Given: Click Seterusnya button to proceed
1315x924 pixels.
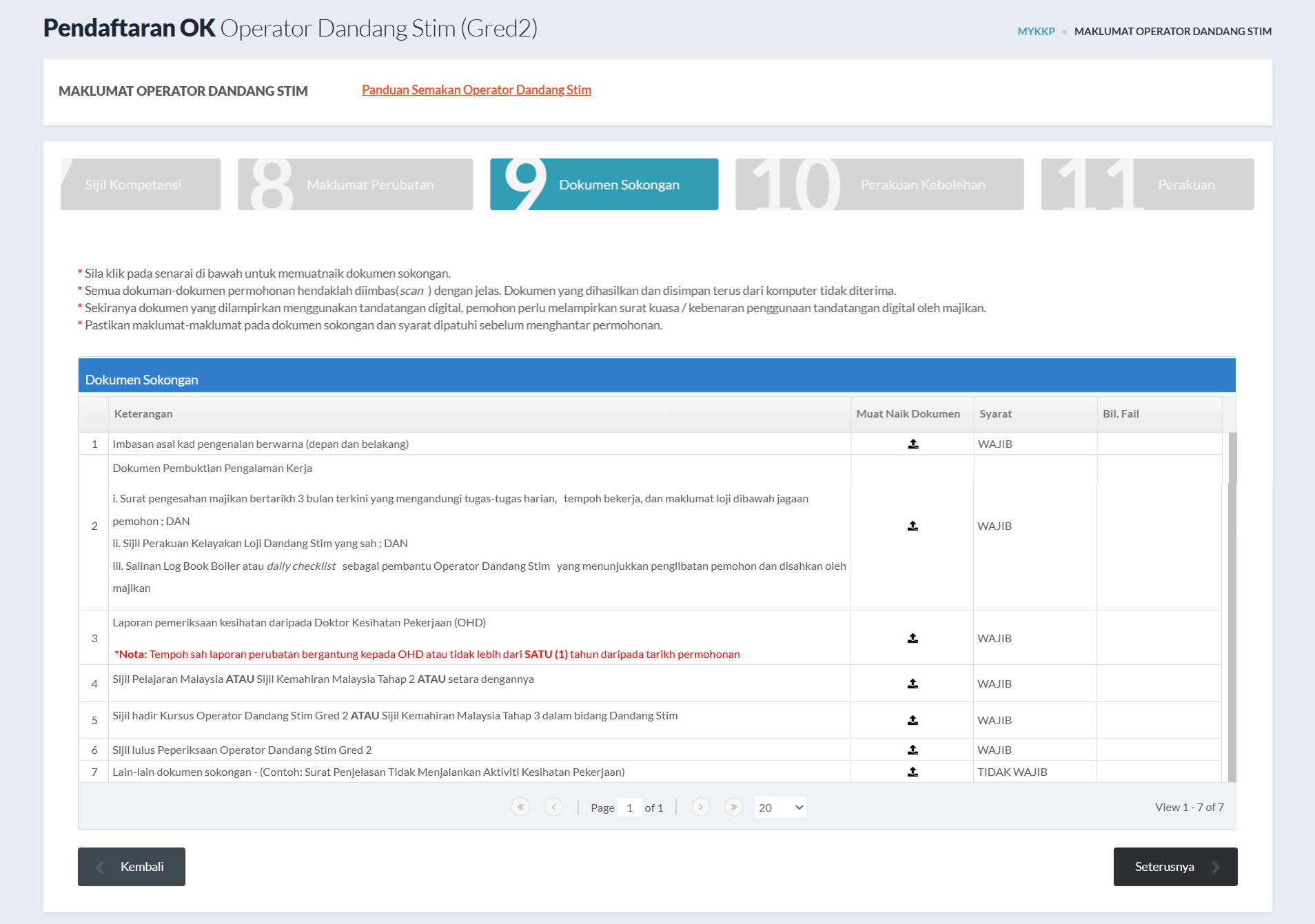Looking at the screenshot, I should tap(1175, 867).
